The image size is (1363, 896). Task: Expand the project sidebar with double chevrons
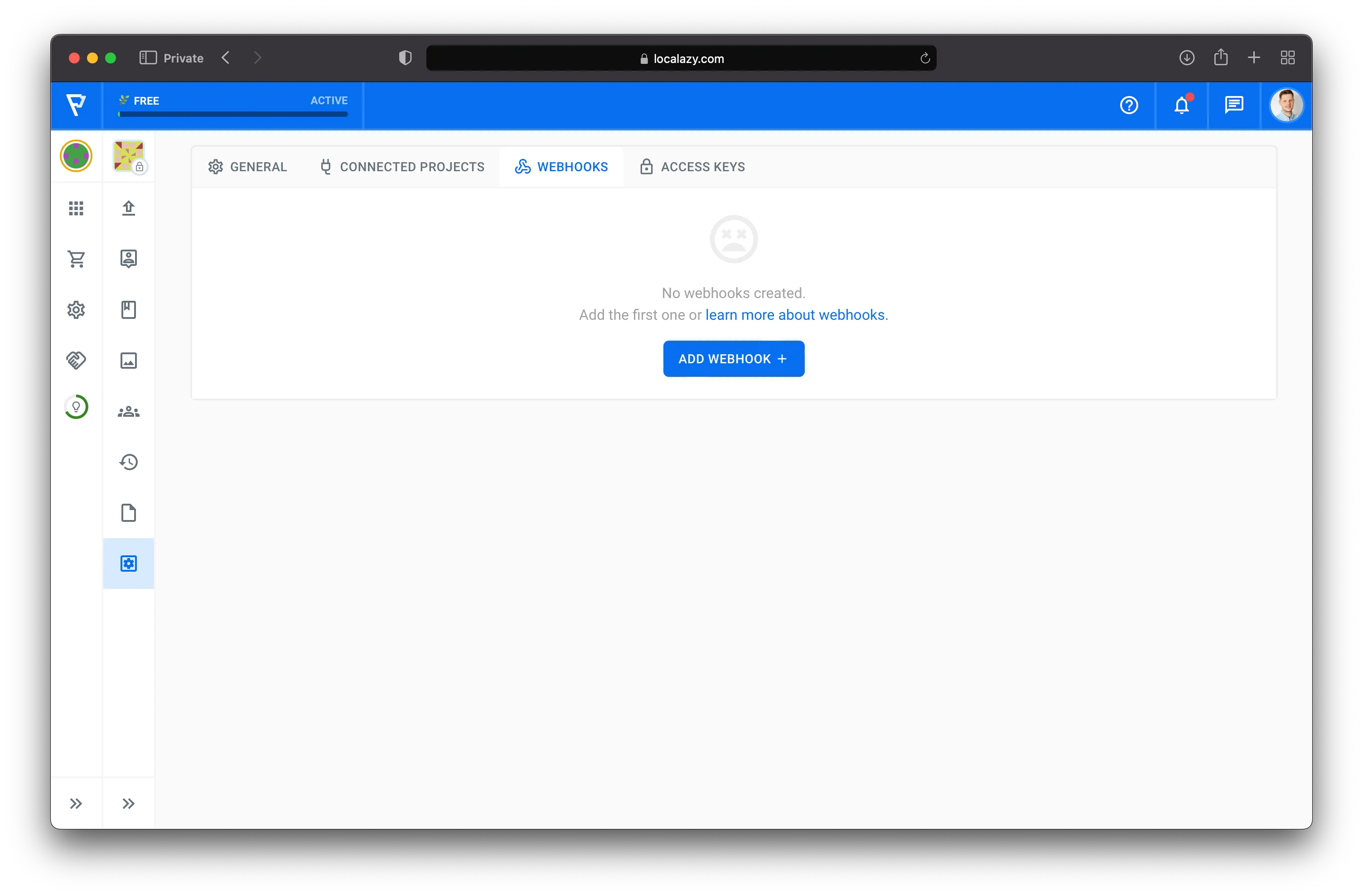click(128, 803)
